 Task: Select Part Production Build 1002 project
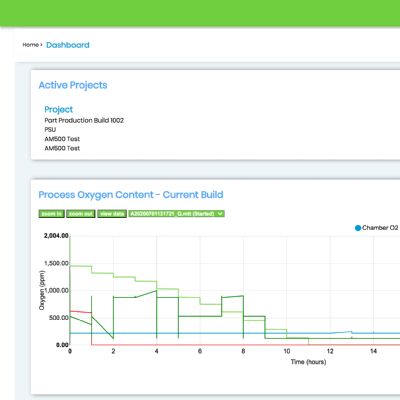point(84,120)
